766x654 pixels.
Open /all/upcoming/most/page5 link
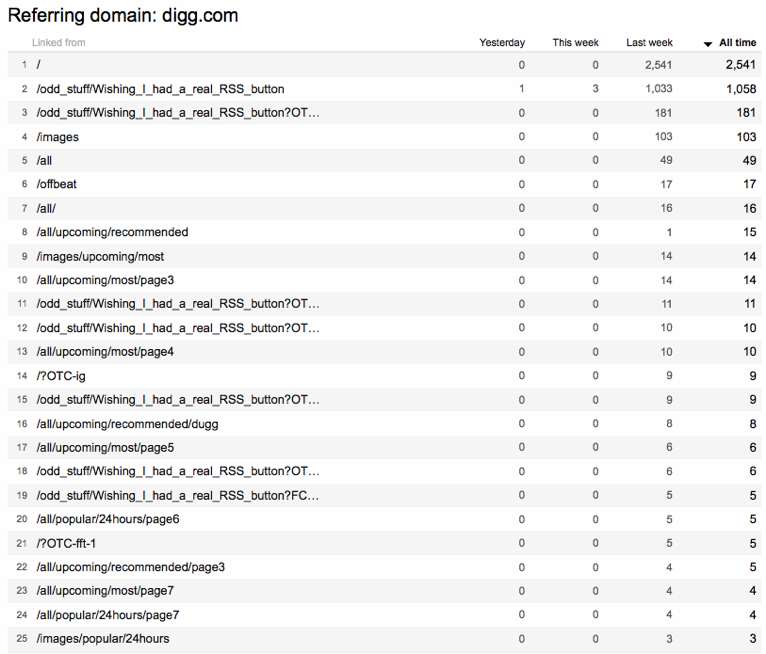coord(105,447)
